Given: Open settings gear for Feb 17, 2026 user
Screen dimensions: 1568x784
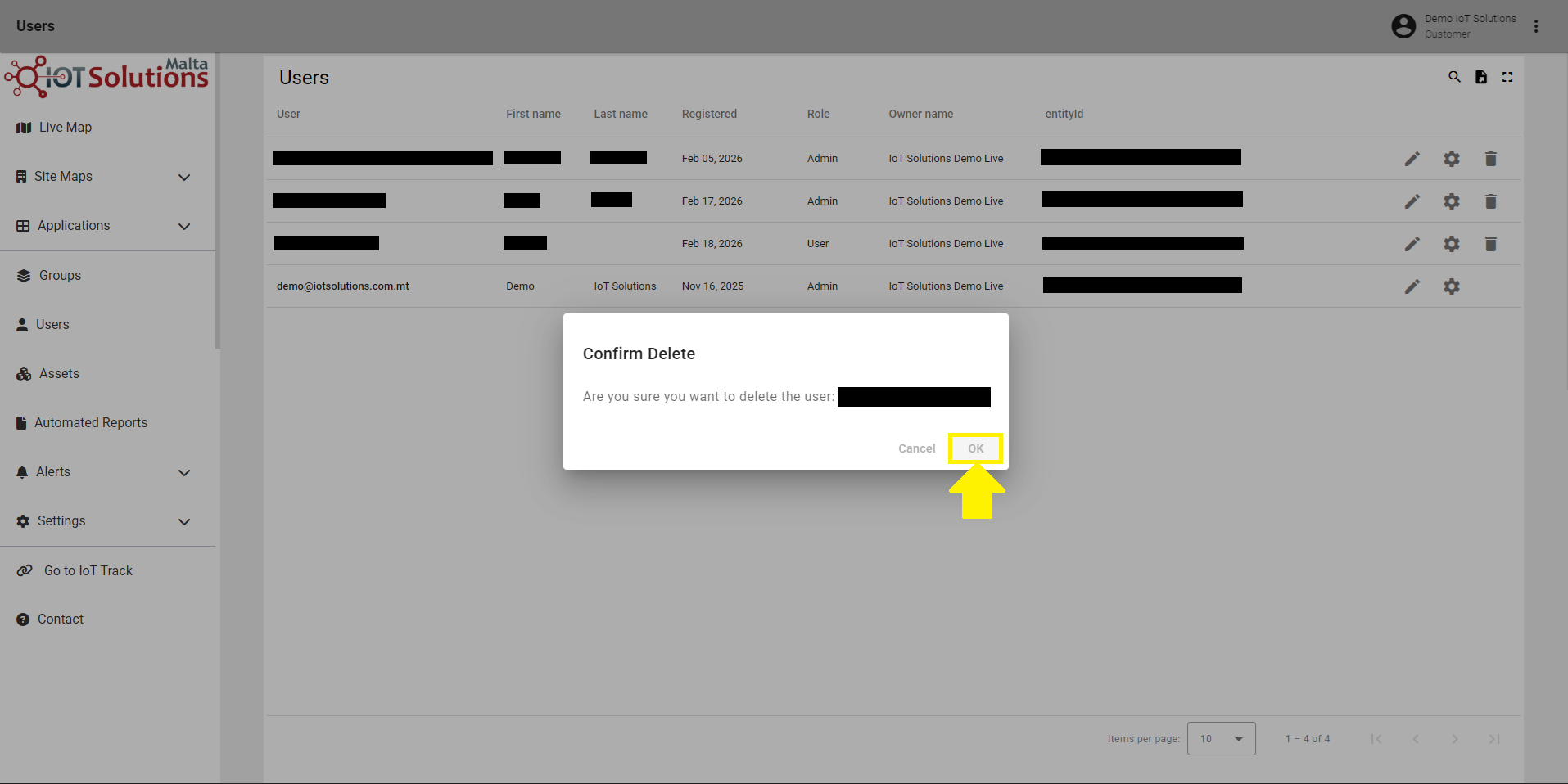Looking at the screenshot, I should pyautogui.click(x=1452, y=201).
